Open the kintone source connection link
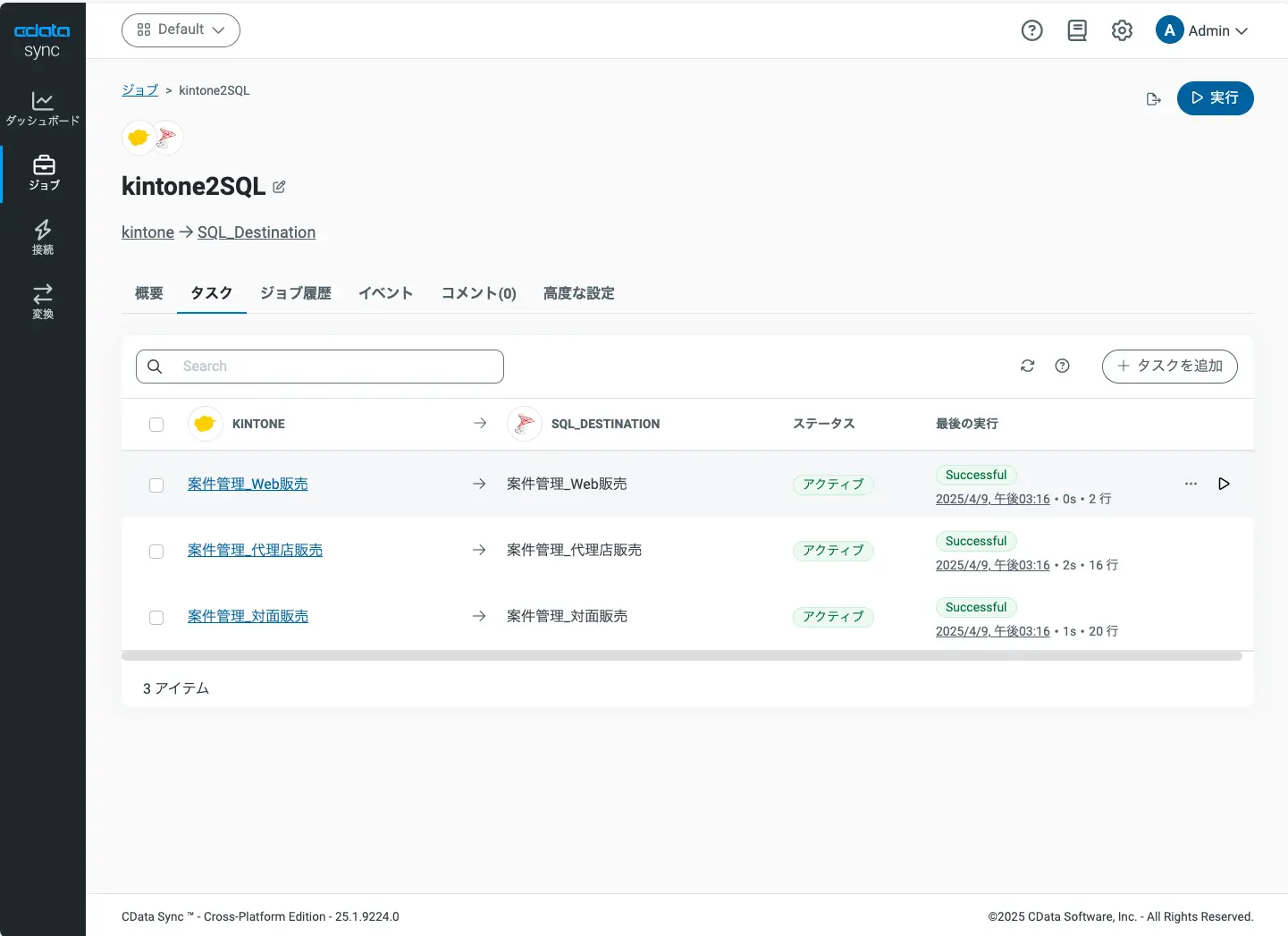 148,232
